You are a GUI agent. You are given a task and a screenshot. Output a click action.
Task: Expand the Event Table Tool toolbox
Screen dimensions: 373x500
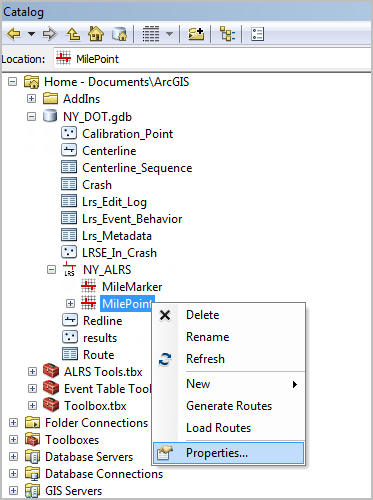[x=32, y=389]
